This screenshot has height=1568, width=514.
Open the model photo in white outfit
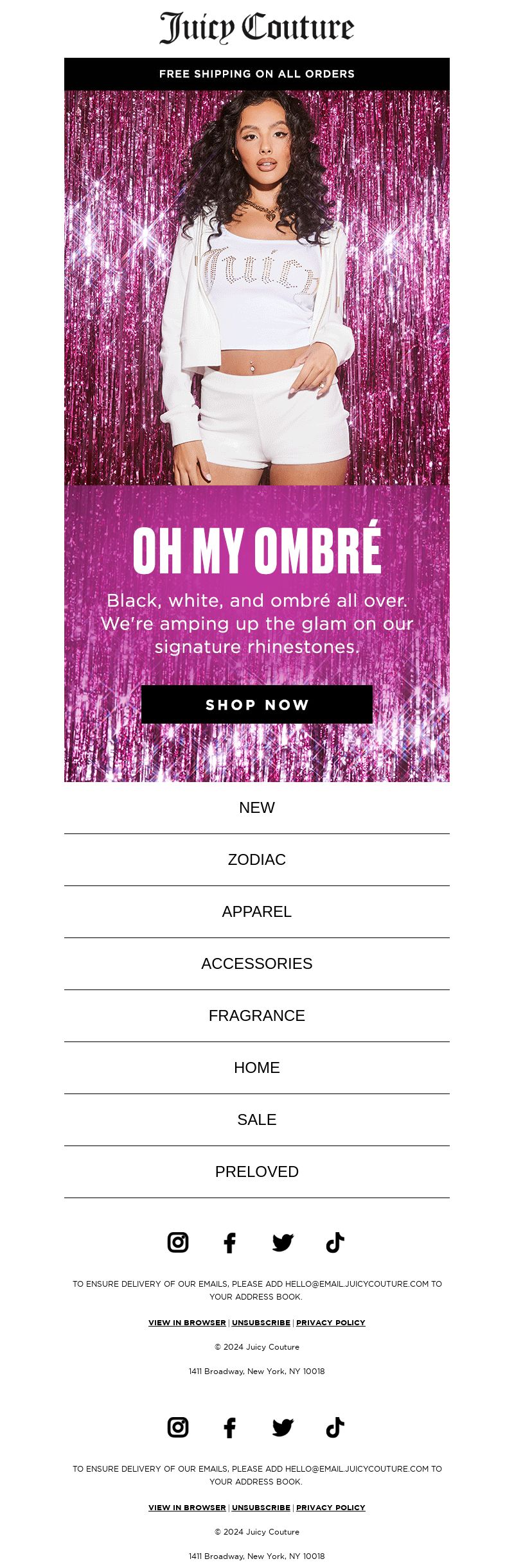tap(257, 289)
